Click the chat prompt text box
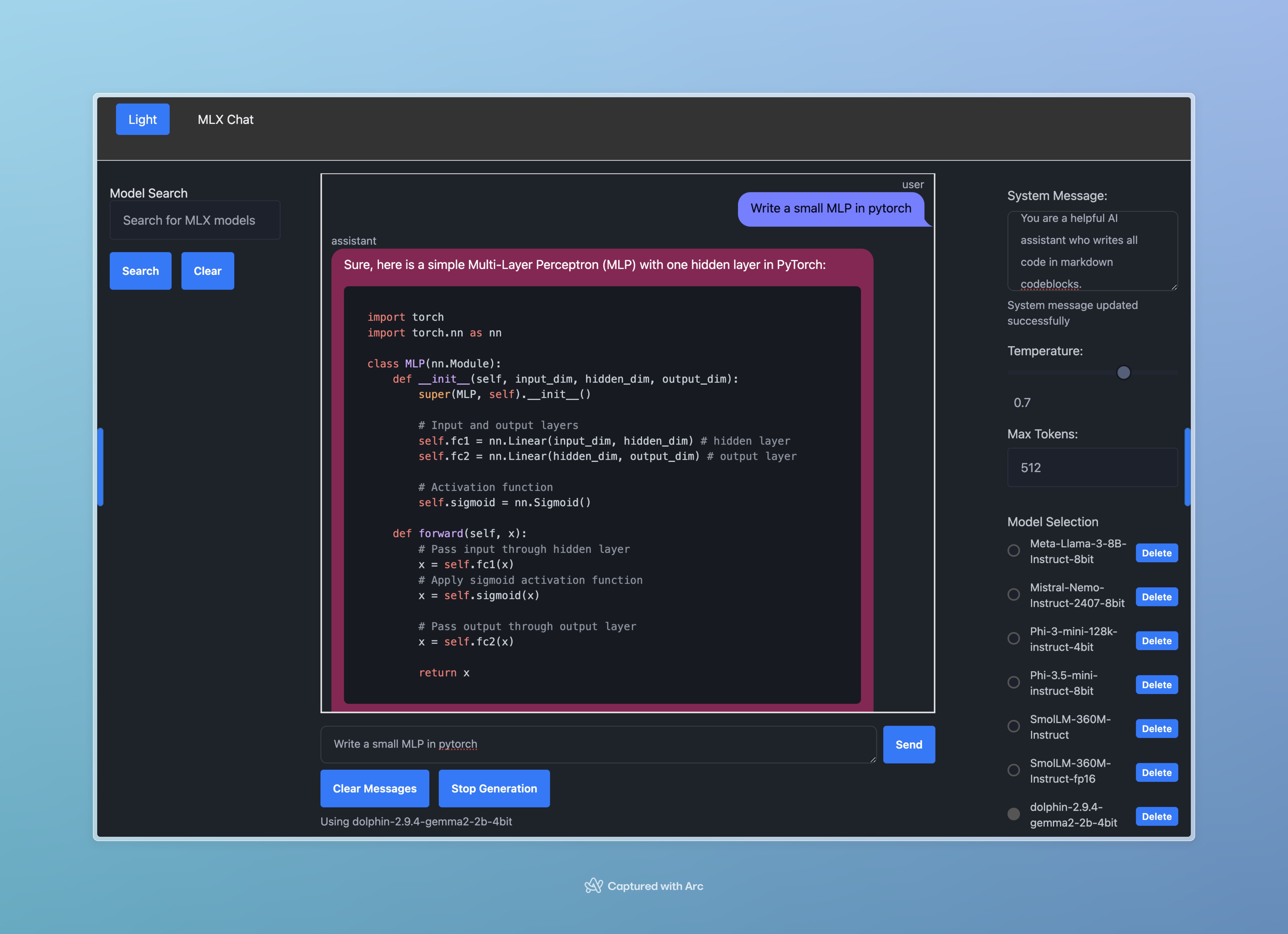Screen dimensions: 1288x934 597,744
